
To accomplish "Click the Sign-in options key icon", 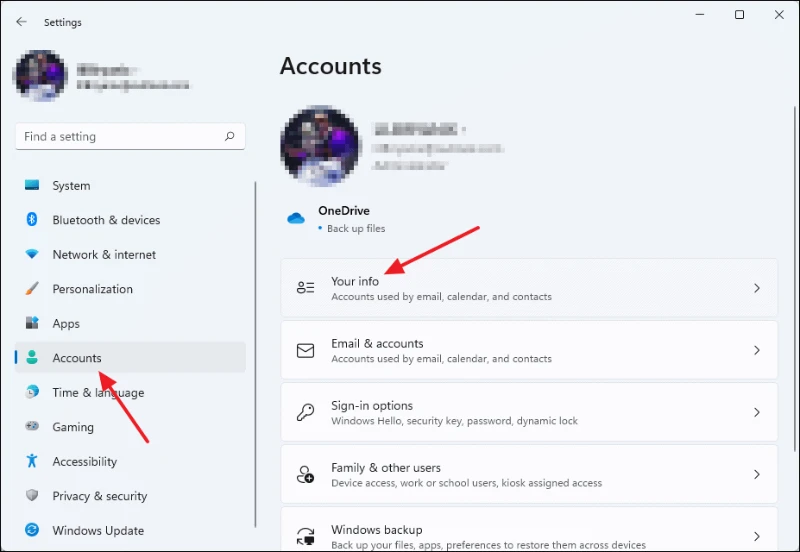I will (306, 412).
